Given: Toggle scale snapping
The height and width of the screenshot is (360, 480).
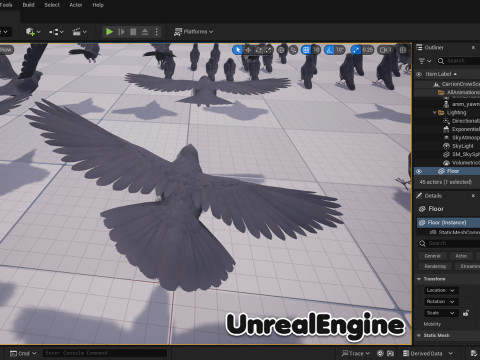Looking at the screenshot, I should tap(356, 50).
